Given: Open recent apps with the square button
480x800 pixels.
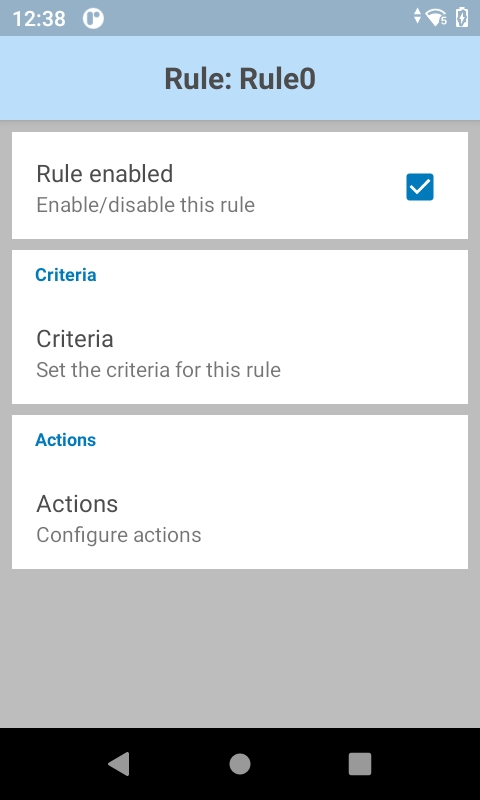Looking at the screenshot, I should tap(360, 764).
